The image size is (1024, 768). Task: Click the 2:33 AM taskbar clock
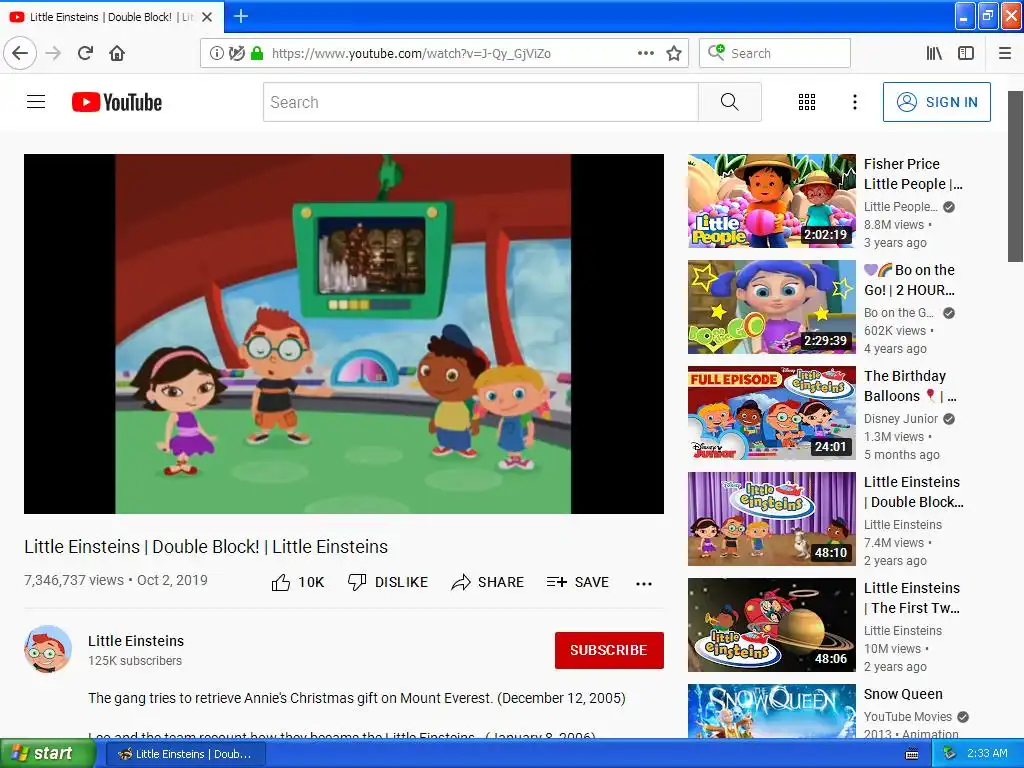987,754
